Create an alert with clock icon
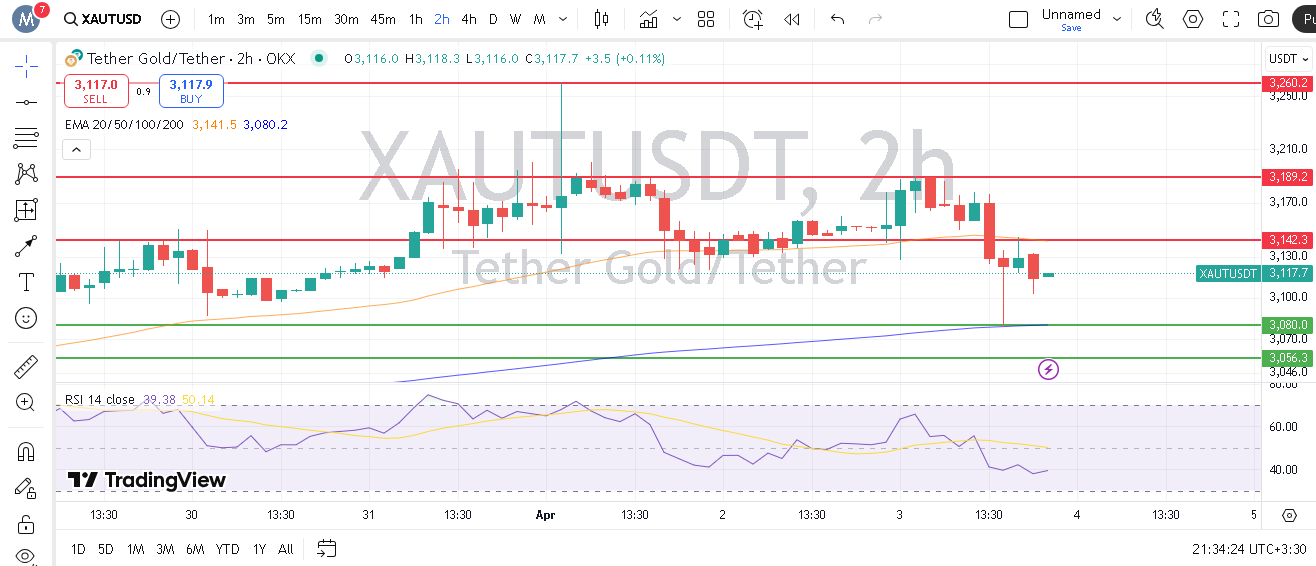Image resolution: width=1316 pixels, height=566 pixels. click(x=753, y=19)
